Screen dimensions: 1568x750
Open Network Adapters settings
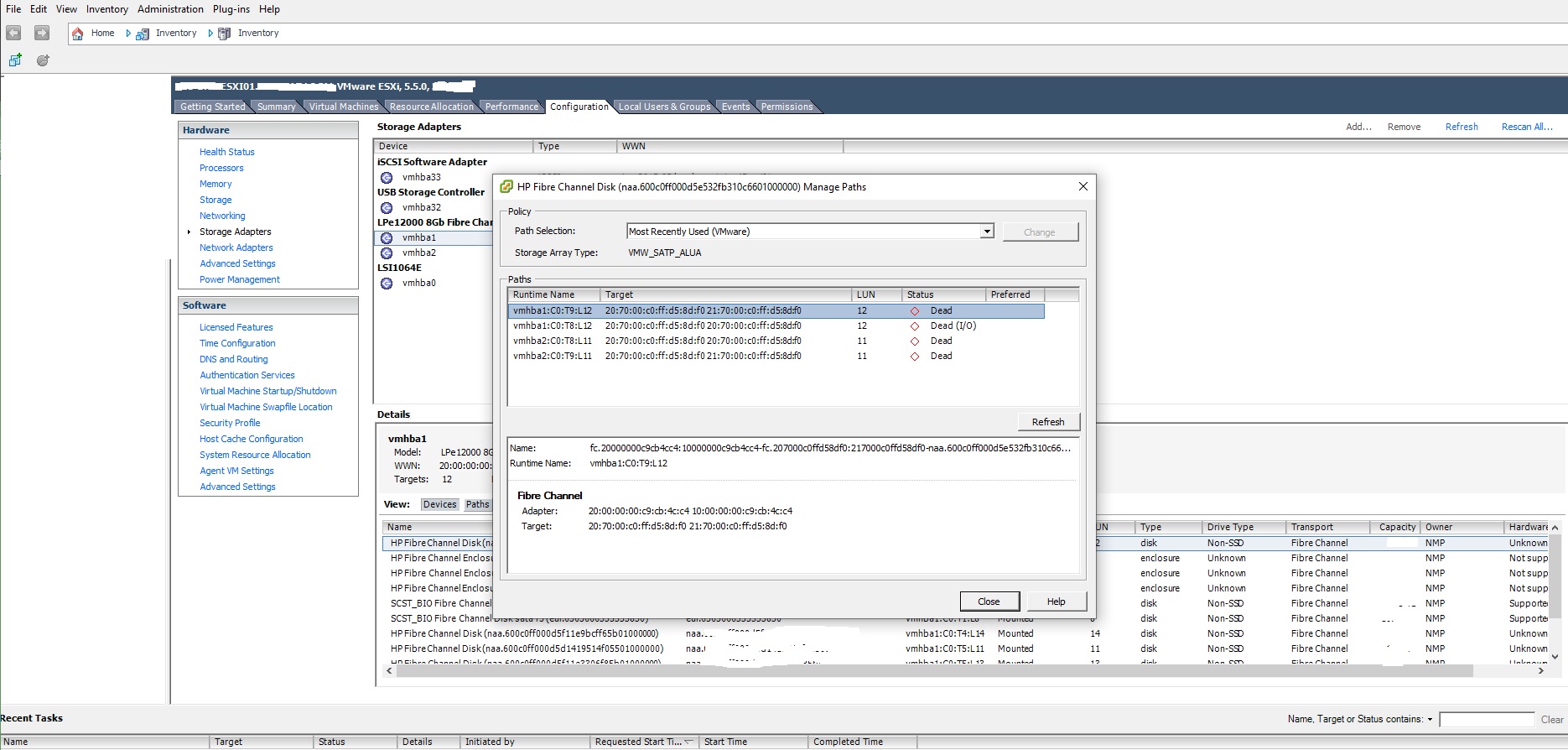coord(236,247)
